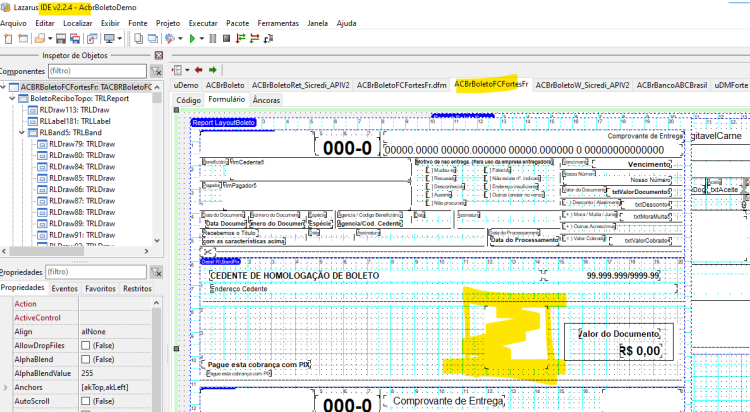The width and height of the screenshot is (750, 412).
Task: Switch to the ACBrBoletoFCFortesFr.dfm tab
Action: pyautogui.click(x=402, y=85)
